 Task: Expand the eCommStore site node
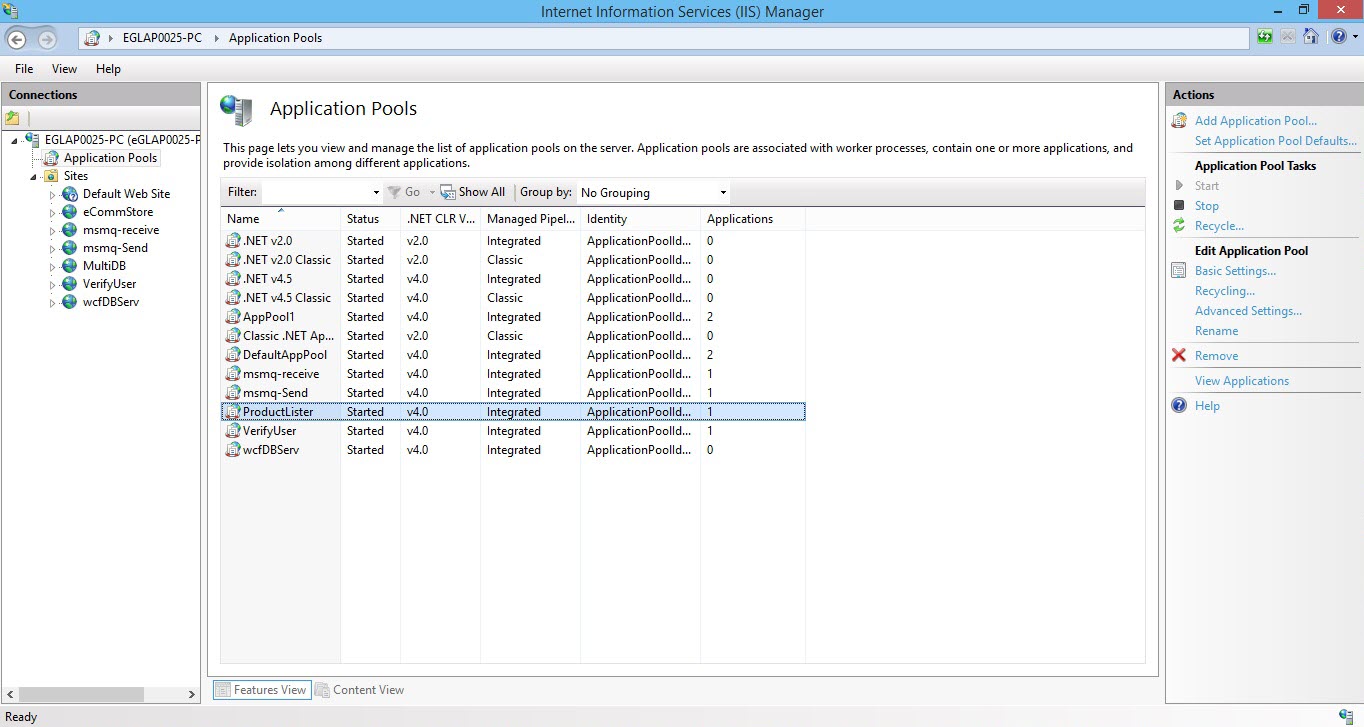[53, 213]
